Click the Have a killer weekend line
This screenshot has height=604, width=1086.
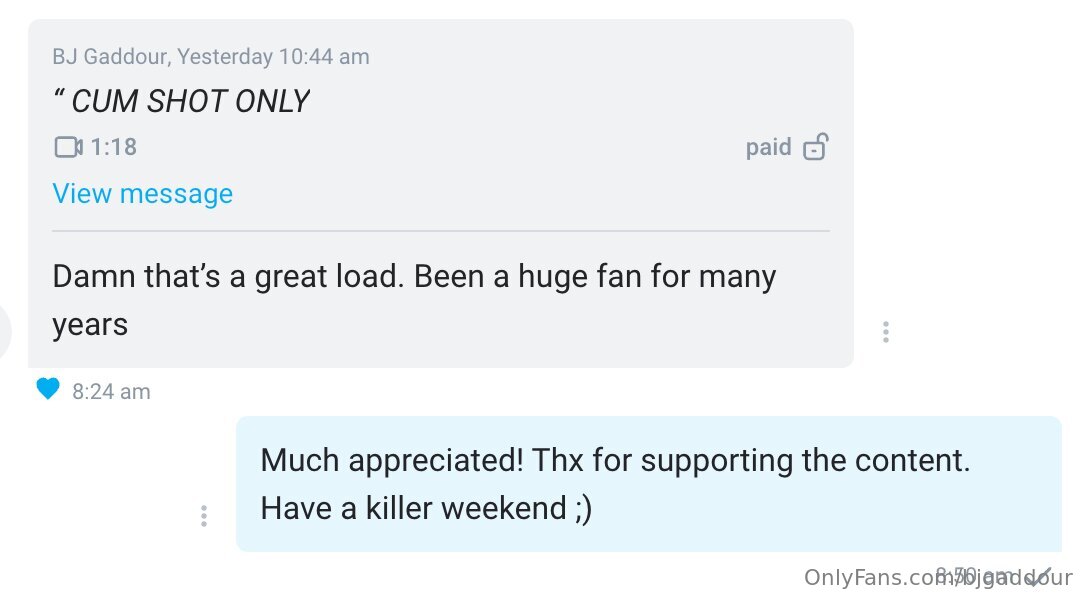point(426,508)
